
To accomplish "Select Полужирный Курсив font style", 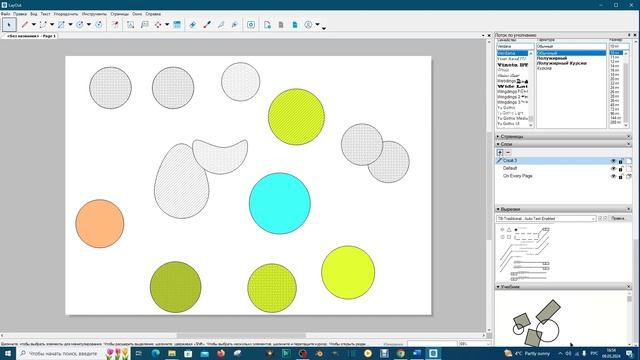I will coord(562,63).
